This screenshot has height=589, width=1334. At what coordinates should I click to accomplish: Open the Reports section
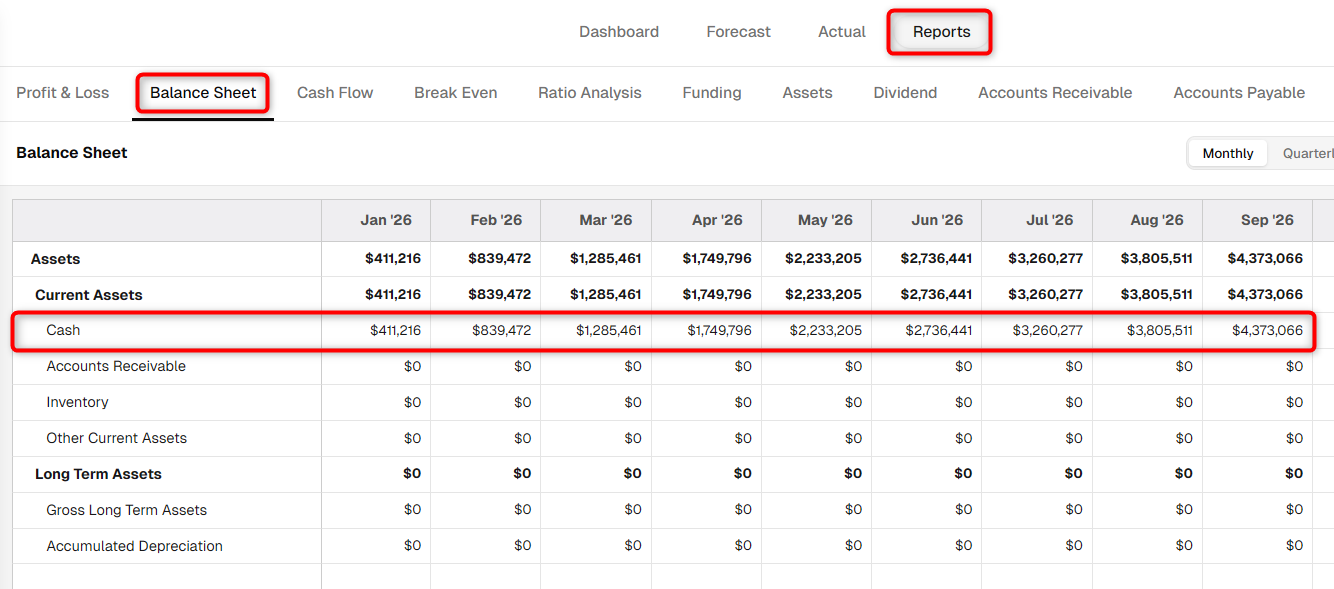pos(941,32)
